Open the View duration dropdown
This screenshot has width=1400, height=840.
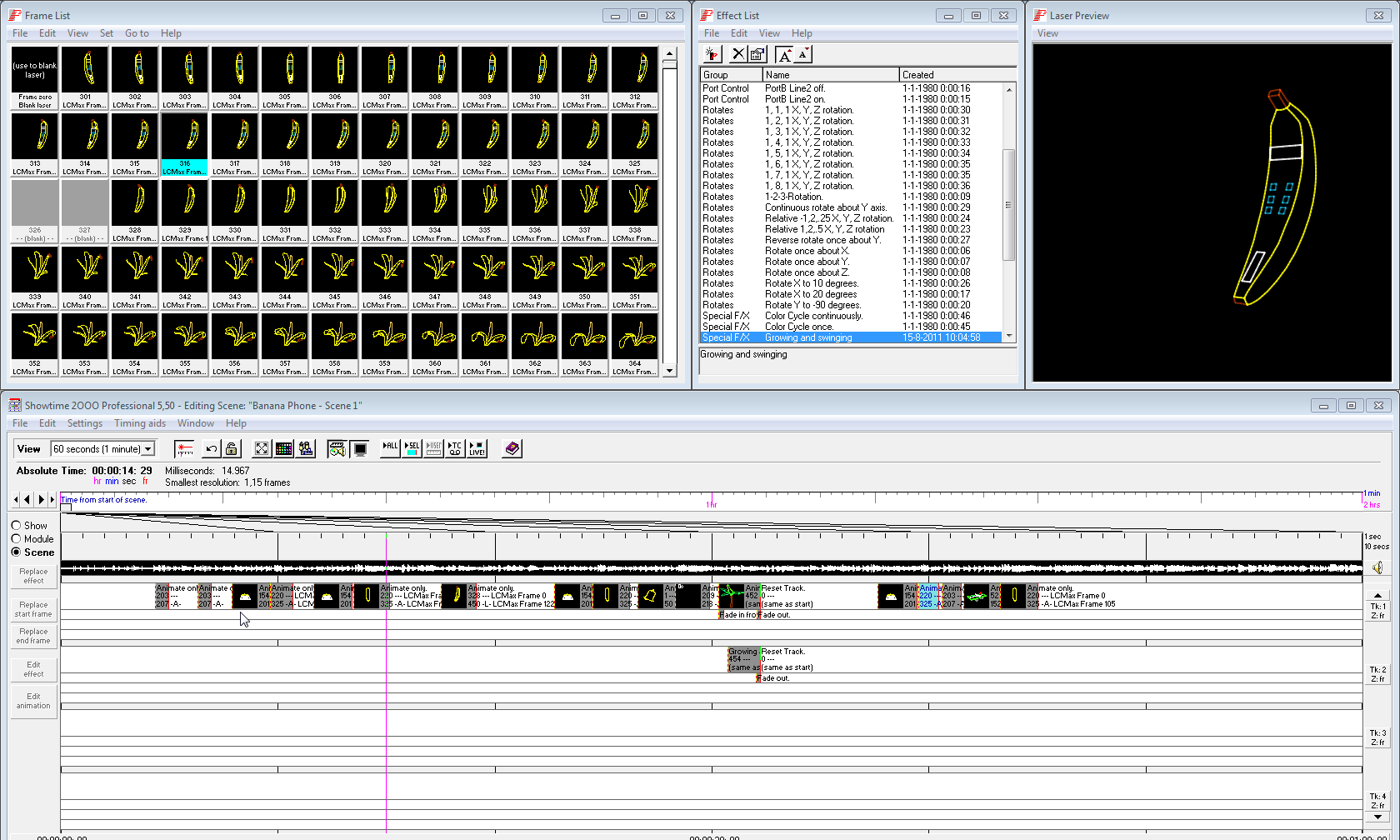tap(148, 449)
